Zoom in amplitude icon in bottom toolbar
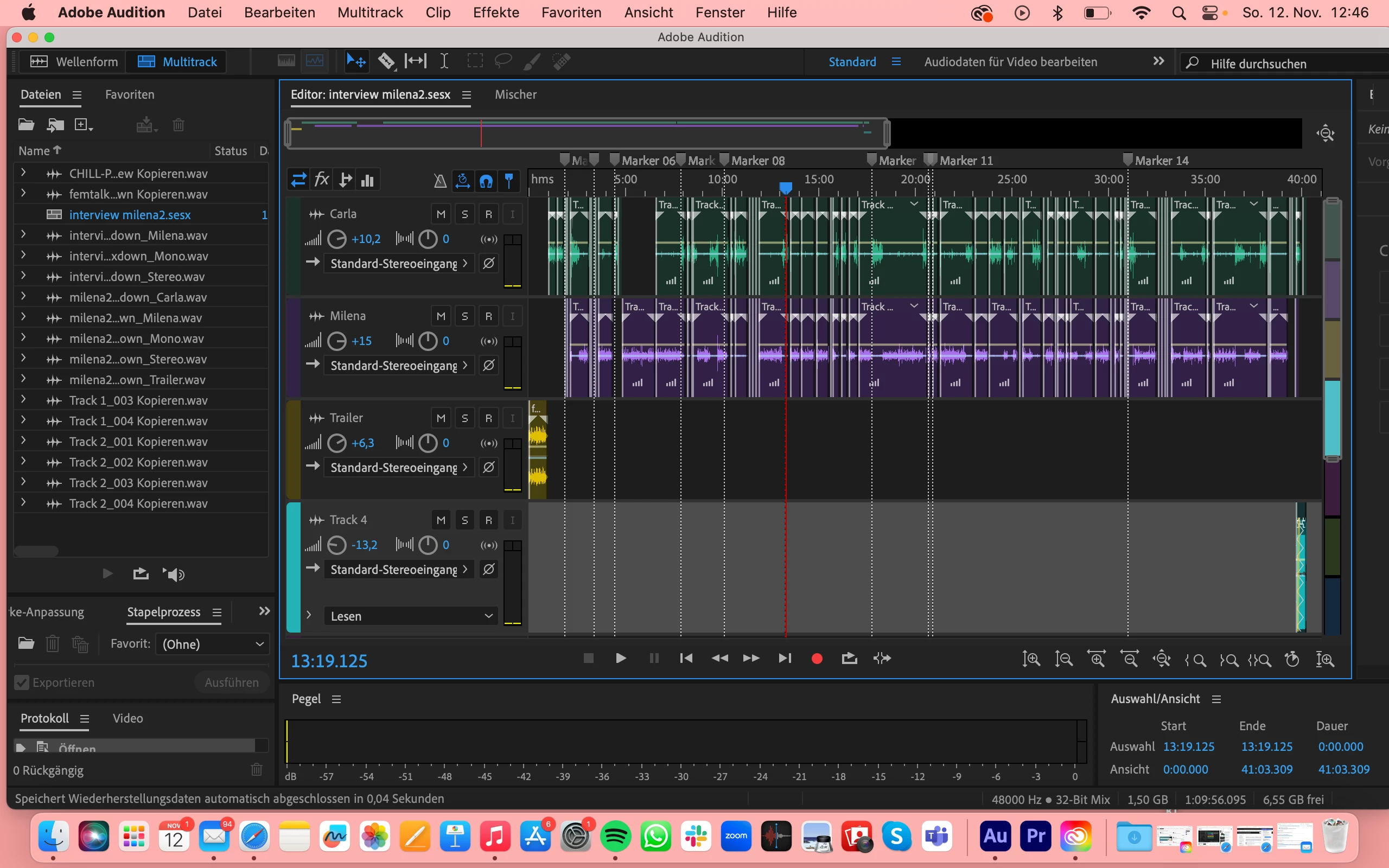 1031,659
